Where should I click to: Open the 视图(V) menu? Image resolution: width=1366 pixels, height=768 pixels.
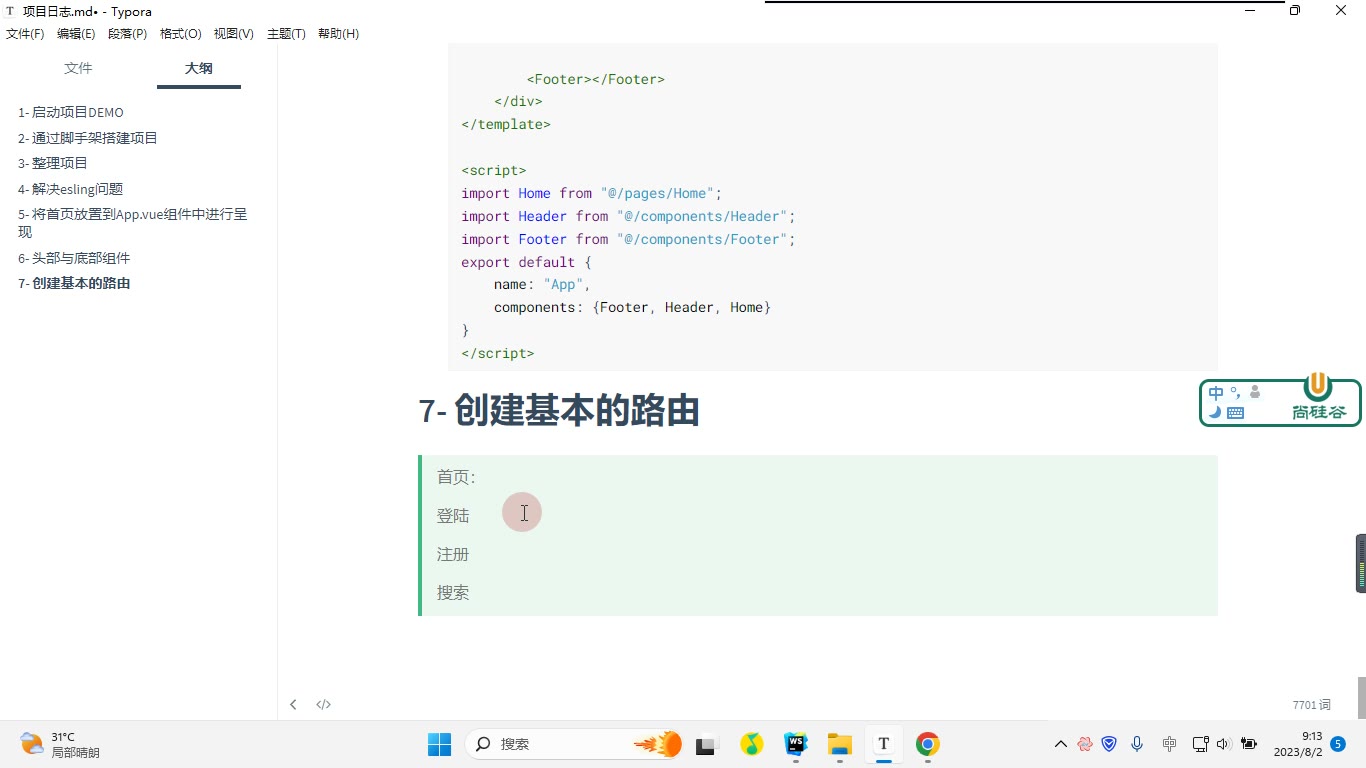[233, 34]
